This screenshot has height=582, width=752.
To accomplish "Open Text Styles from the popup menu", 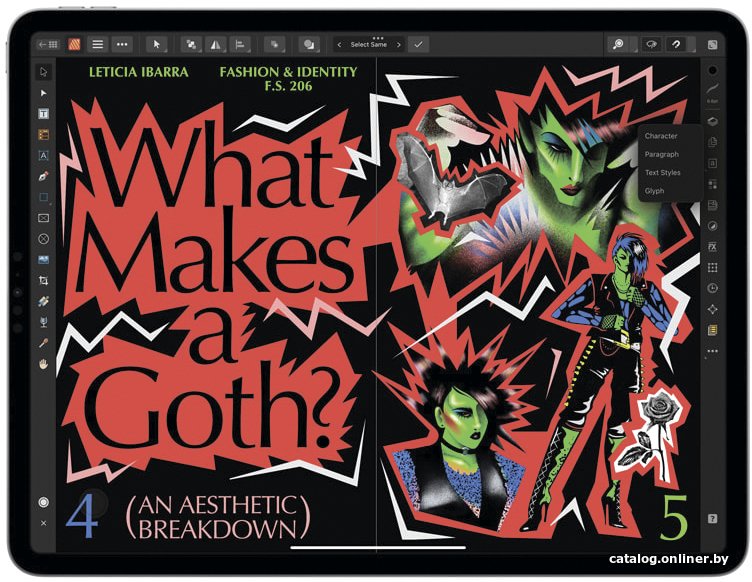I will (x=662, y=172).
